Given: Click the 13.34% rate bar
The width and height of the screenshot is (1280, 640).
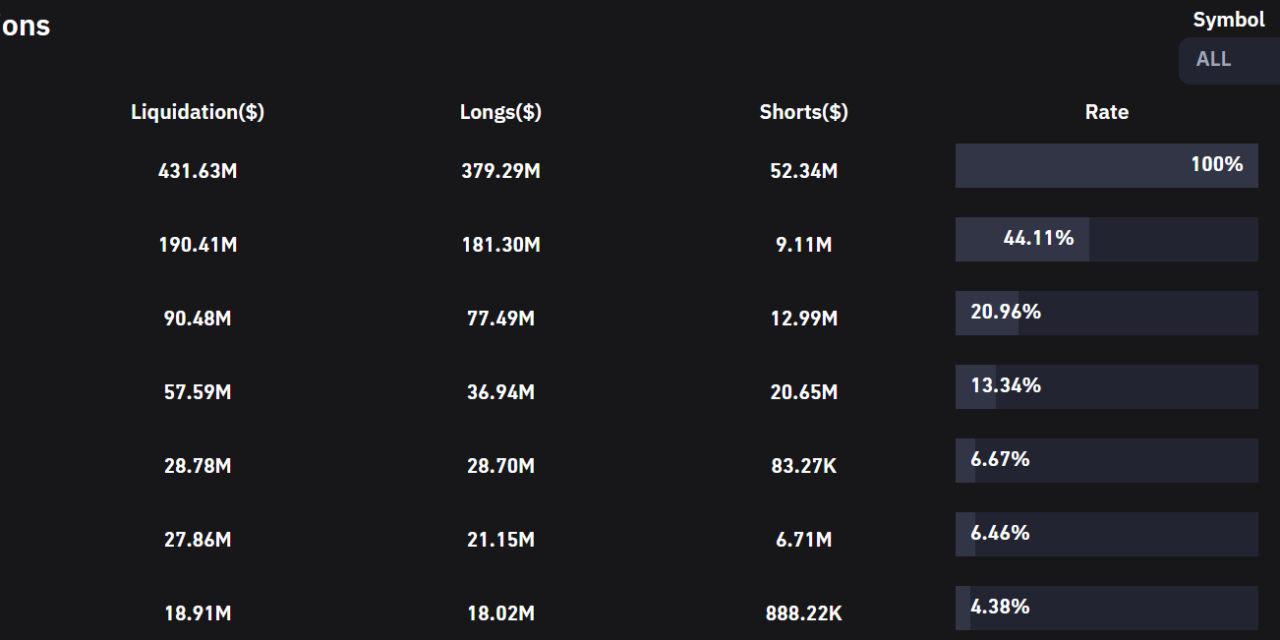Looking at the screenshot, I should click(x=1106, y=387).
